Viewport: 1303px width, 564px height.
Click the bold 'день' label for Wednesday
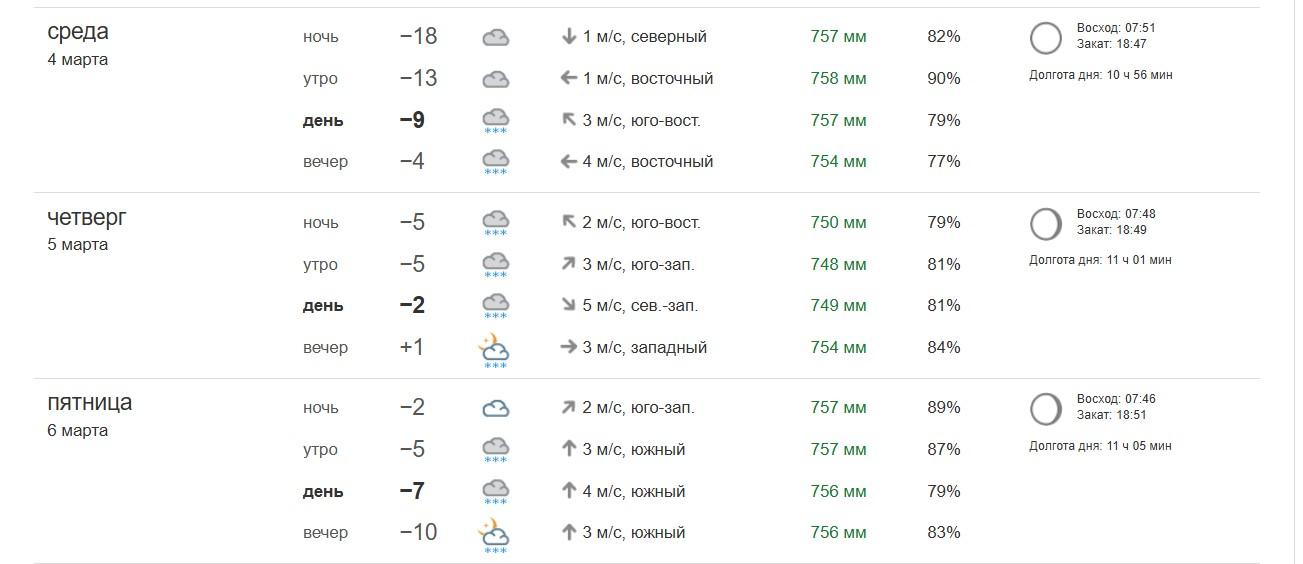coord(323,121)
